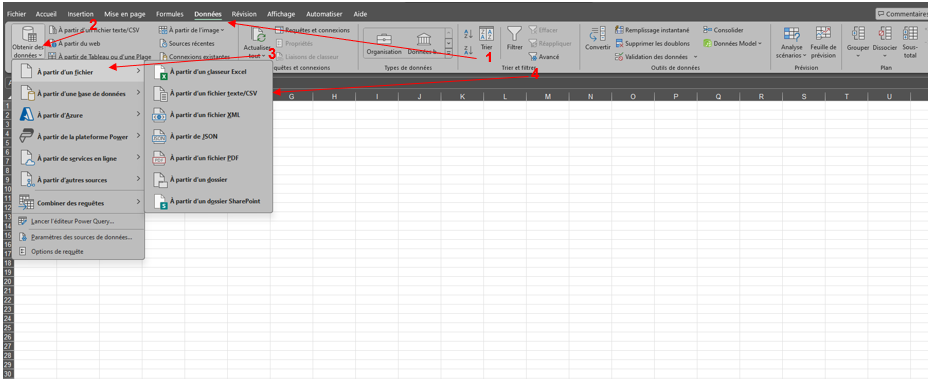Switch to the Mise en page tab

click(x=125, y=14)
